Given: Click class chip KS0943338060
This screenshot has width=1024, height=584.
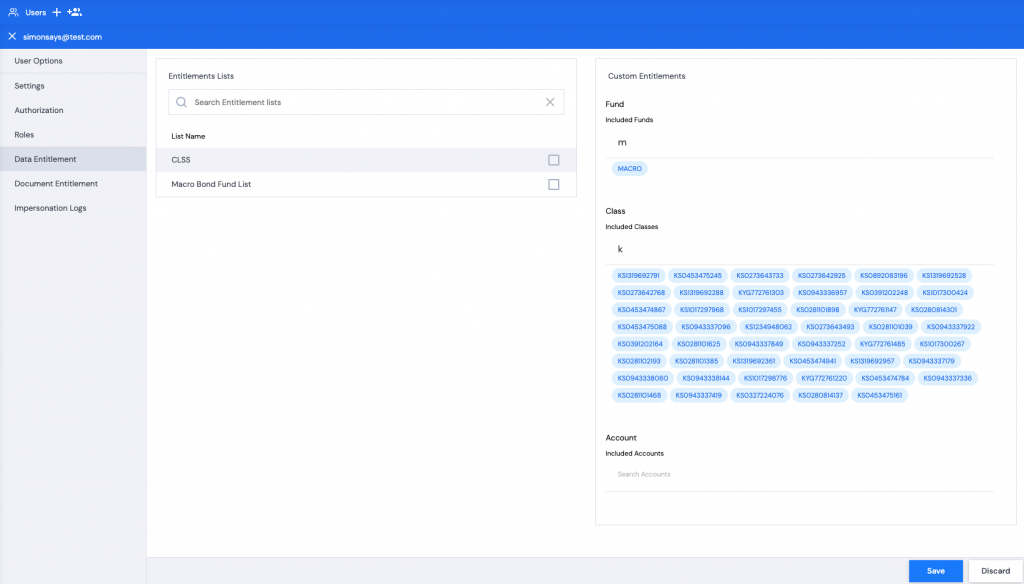Looking at the screenshot, I should click(643, 378).
